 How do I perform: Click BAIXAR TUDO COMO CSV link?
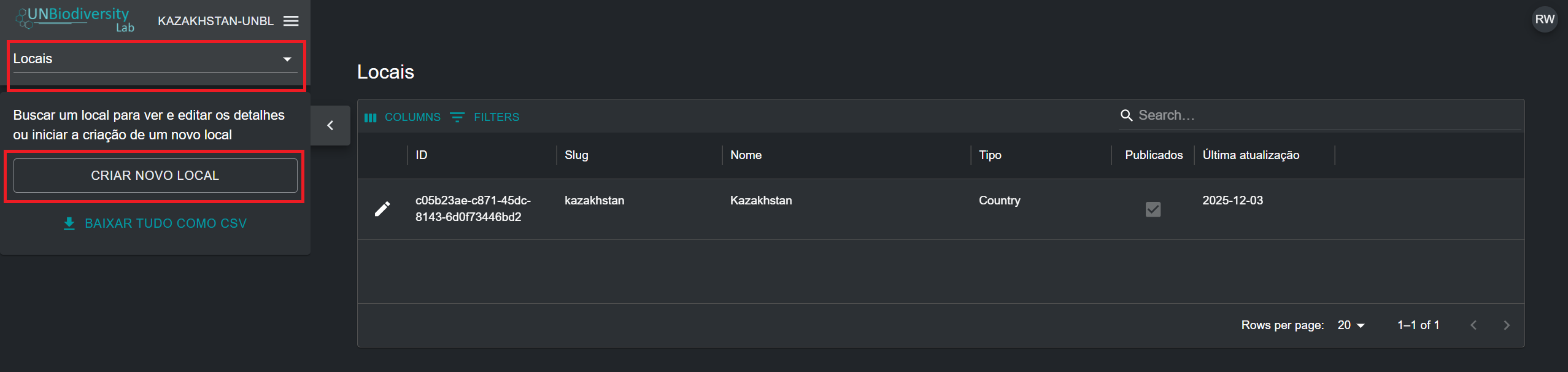tap(166, 223)
